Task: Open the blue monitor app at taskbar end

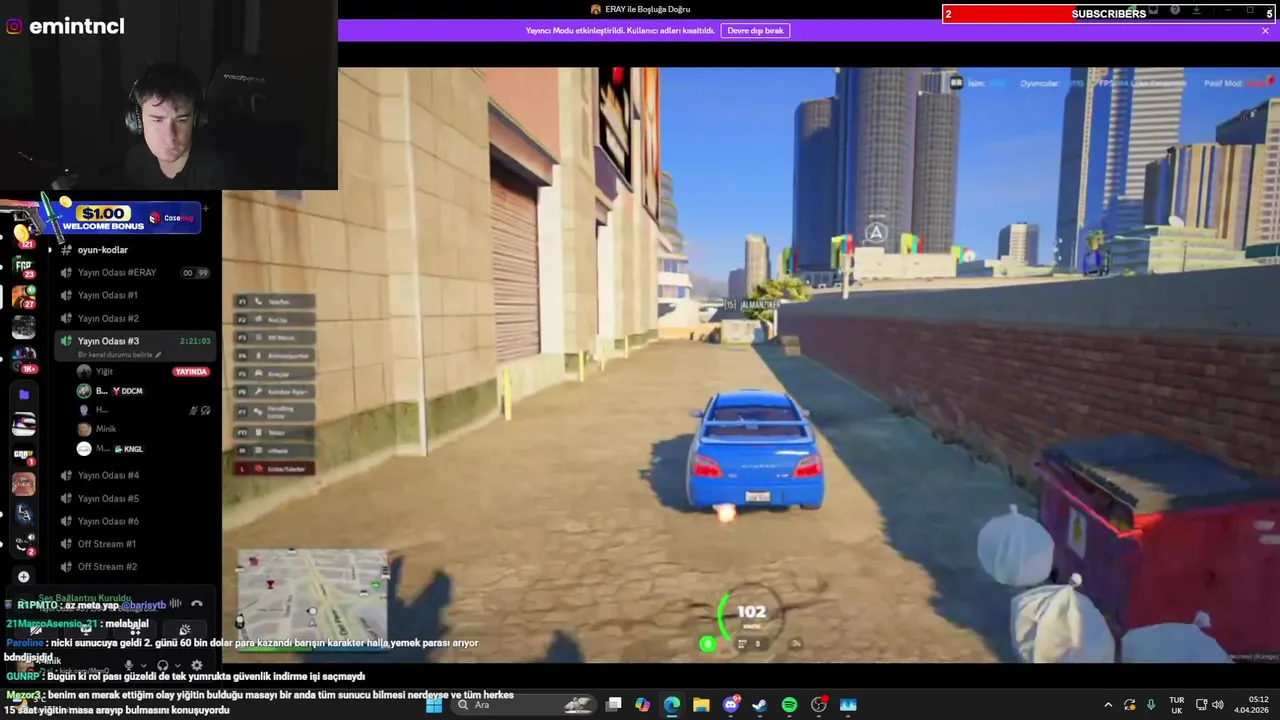Action: 848,705
